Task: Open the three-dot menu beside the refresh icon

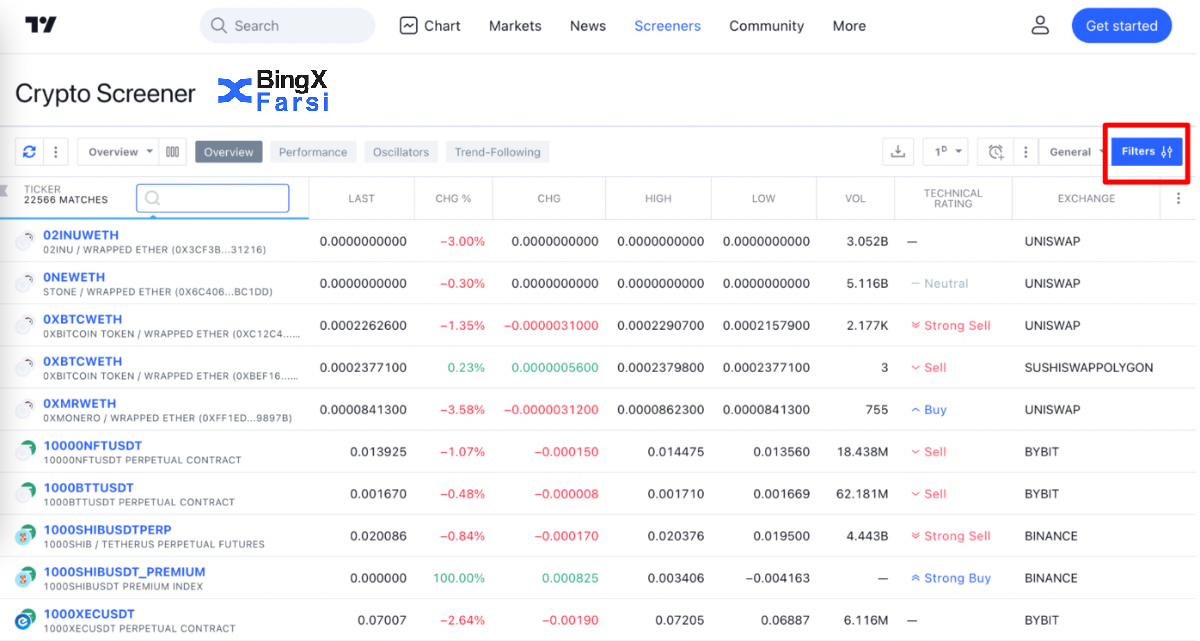Action: point(56,152)
